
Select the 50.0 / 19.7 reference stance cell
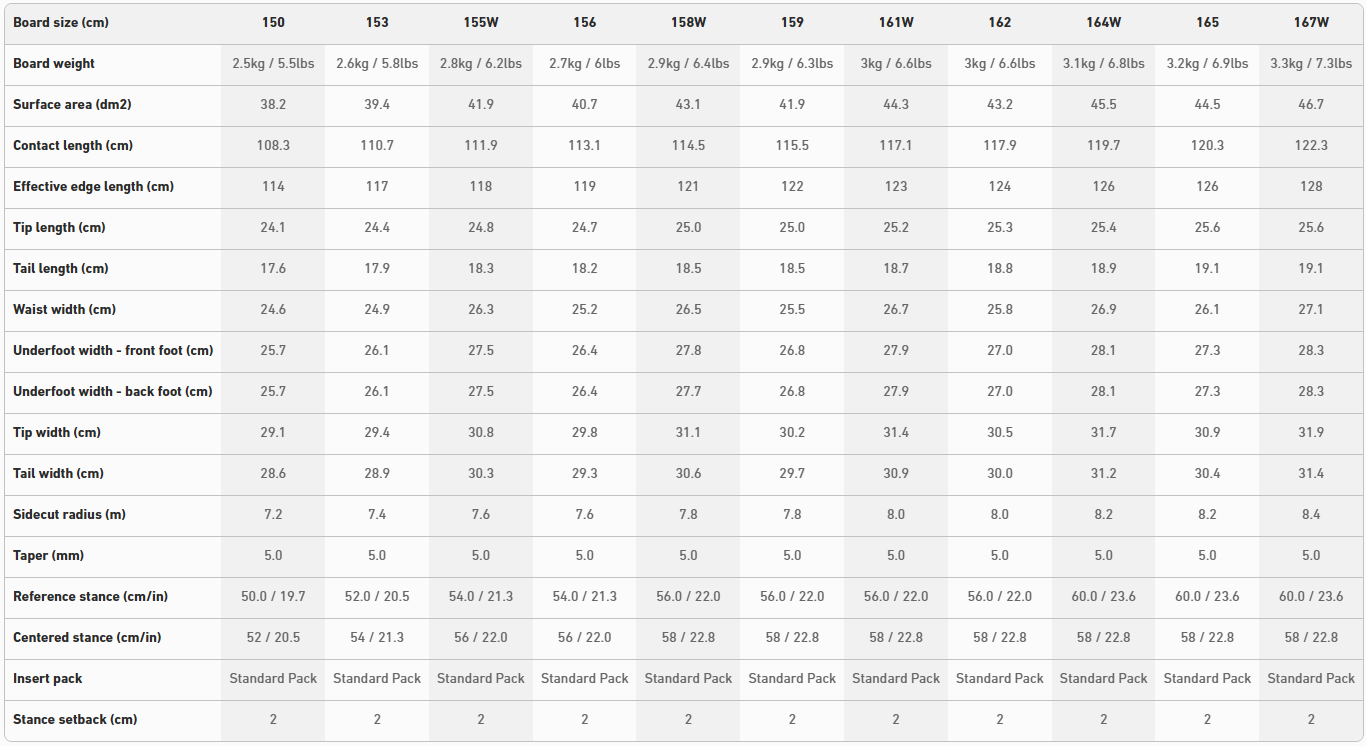point(273,596)
